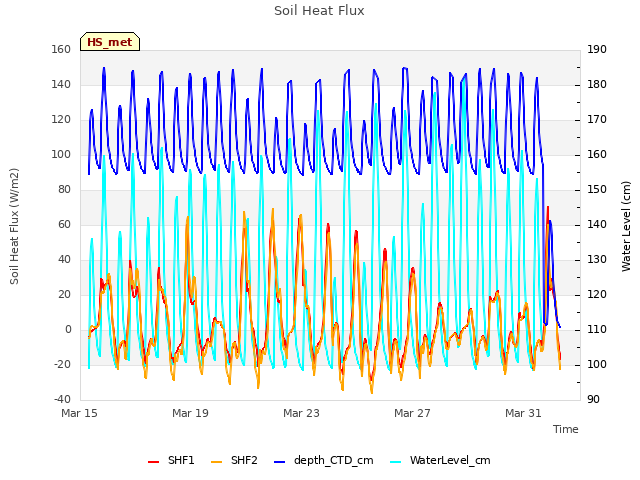The image size is (640, 480).
Task: Click the 180 right axis tick label
Action: pos(597,85)
